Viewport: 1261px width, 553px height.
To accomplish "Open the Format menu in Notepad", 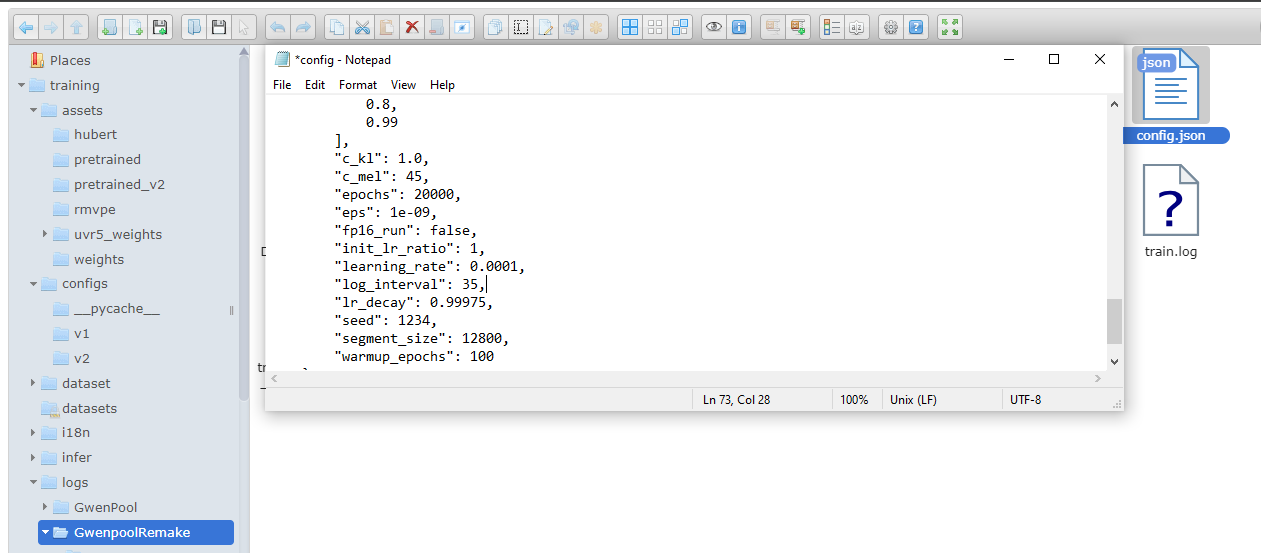I will click(x=358, y=85).
